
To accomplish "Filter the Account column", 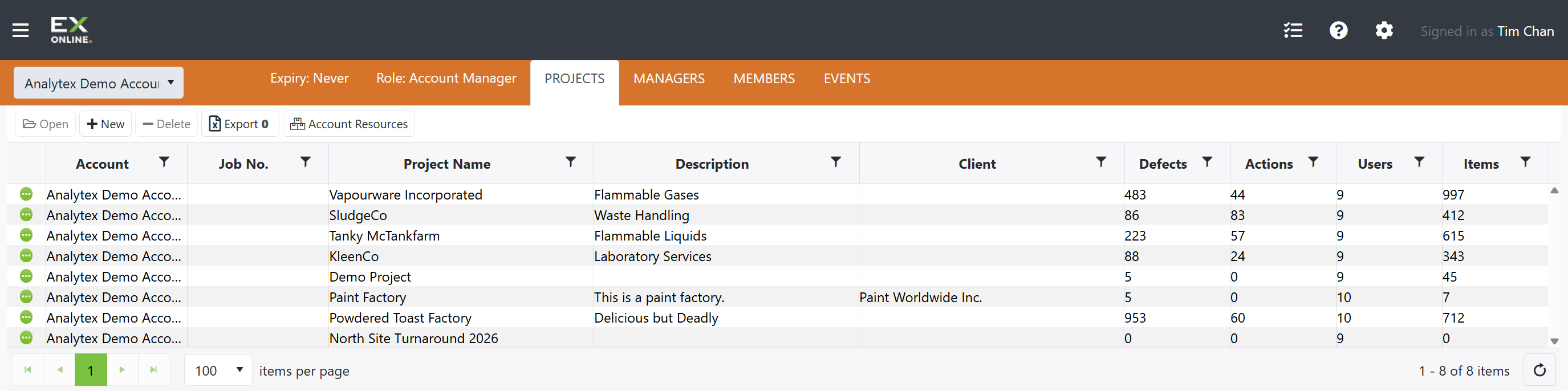I will click(x=164, y=162).
